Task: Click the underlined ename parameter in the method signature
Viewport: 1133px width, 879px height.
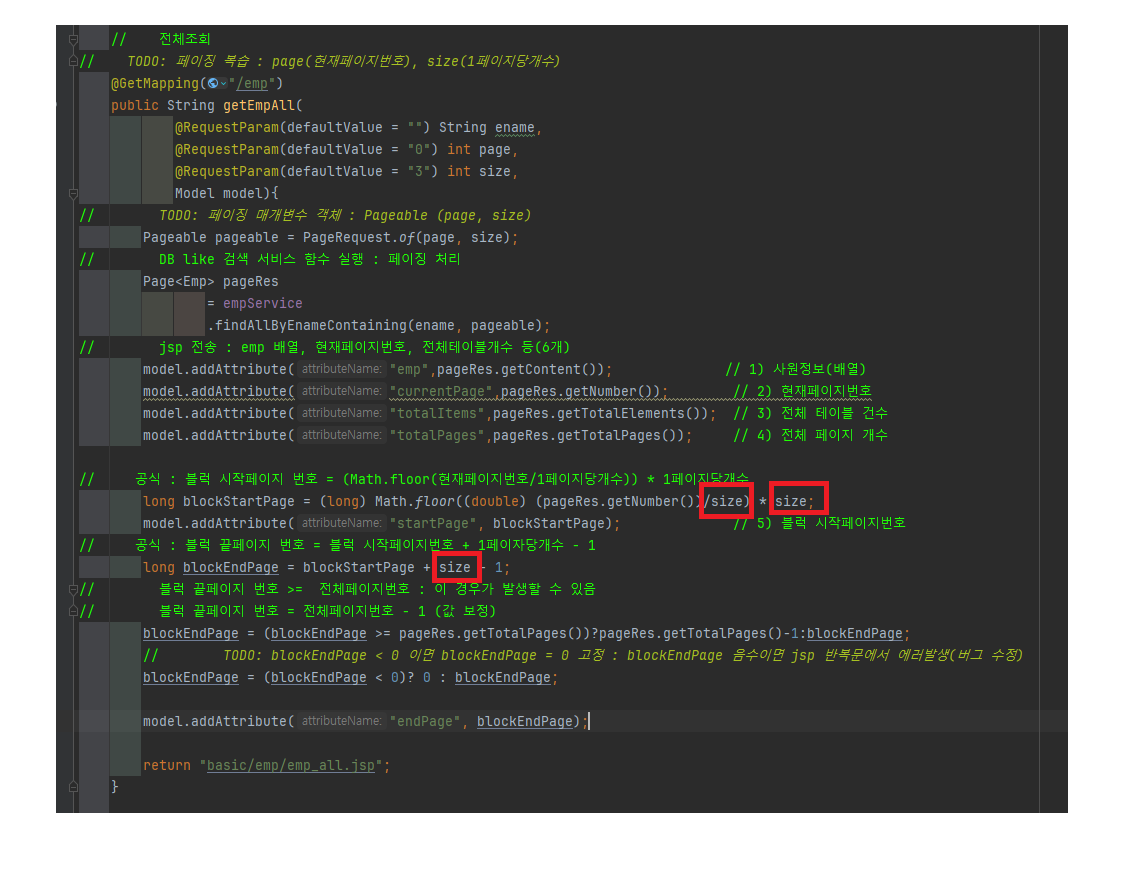Action: 514,128
